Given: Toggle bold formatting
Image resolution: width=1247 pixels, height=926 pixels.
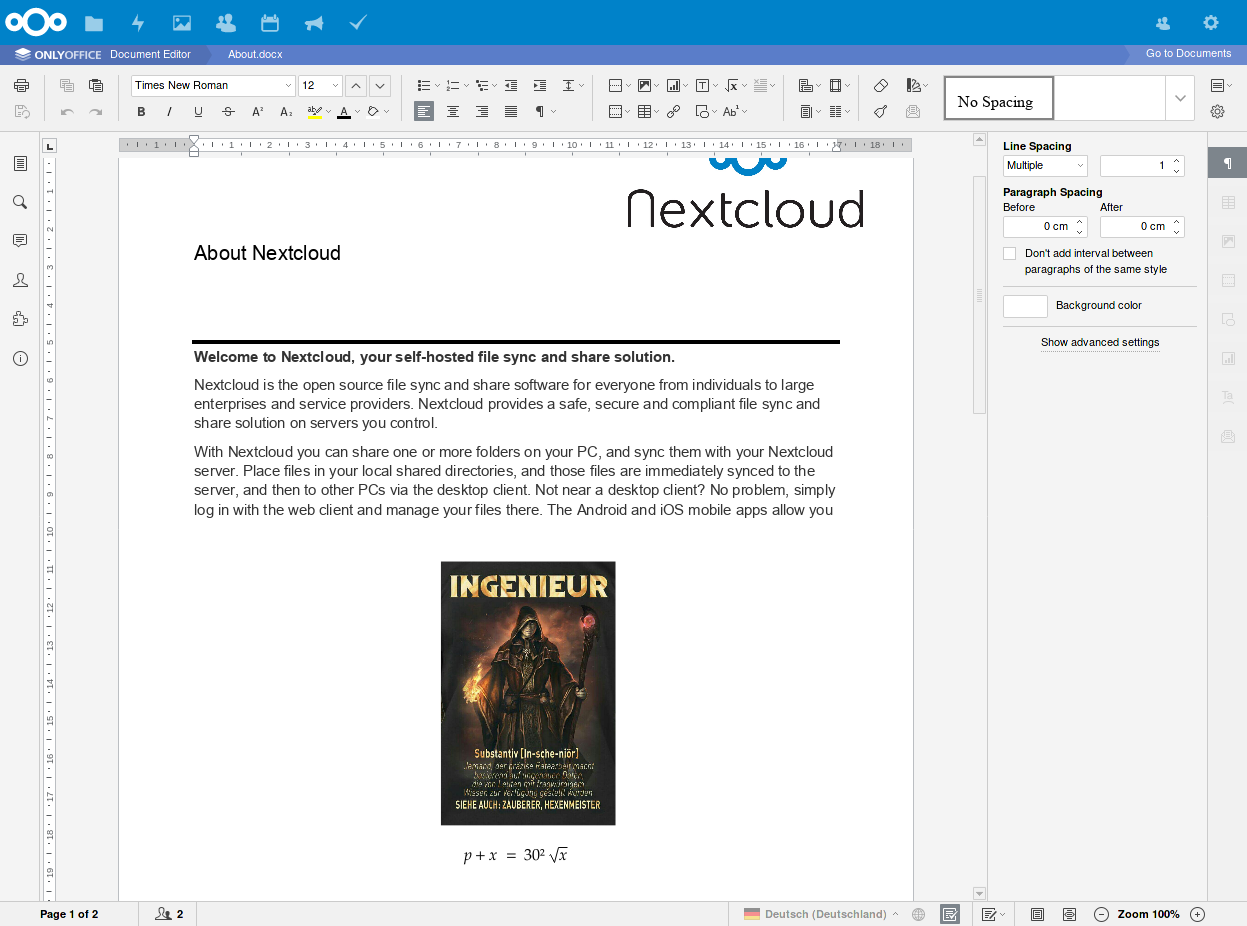Looking at the screenshot, I should [x=141, y=112].
